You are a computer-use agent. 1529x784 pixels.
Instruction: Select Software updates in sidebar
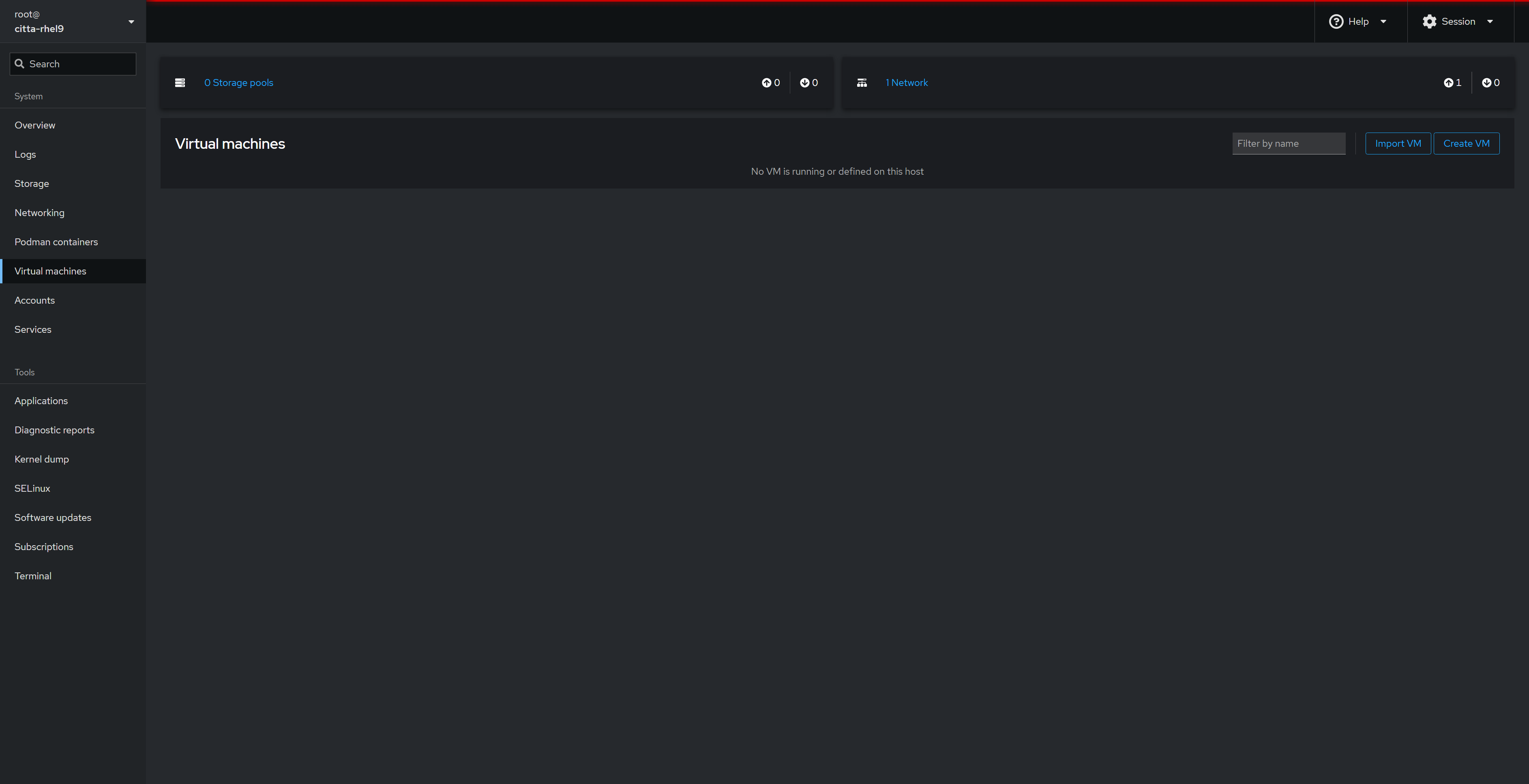[x=53, y=518]
